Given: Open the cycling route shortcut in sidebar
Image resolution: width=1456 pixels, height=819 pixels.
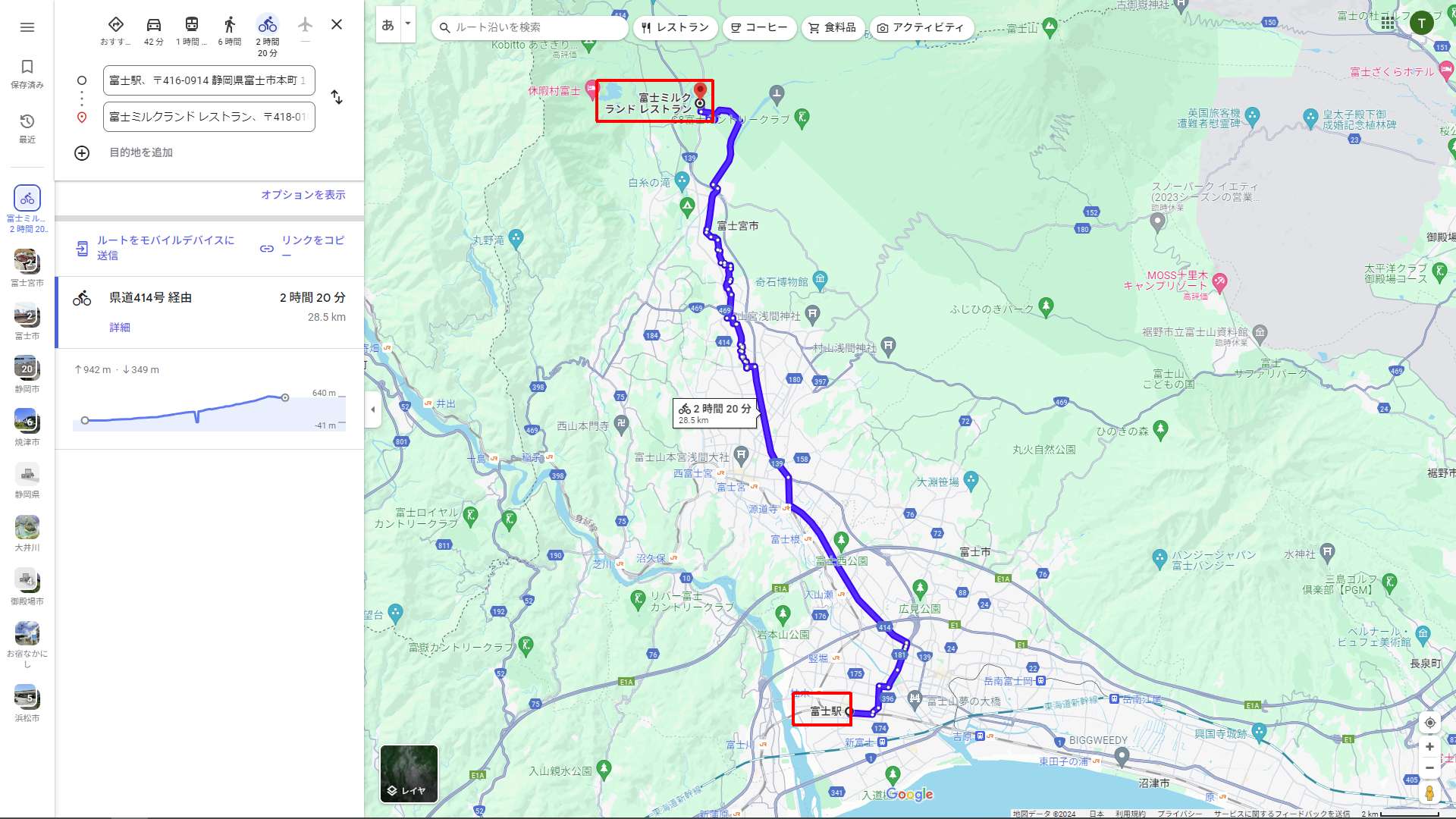Looking at the screenshot, I should 27,209.
